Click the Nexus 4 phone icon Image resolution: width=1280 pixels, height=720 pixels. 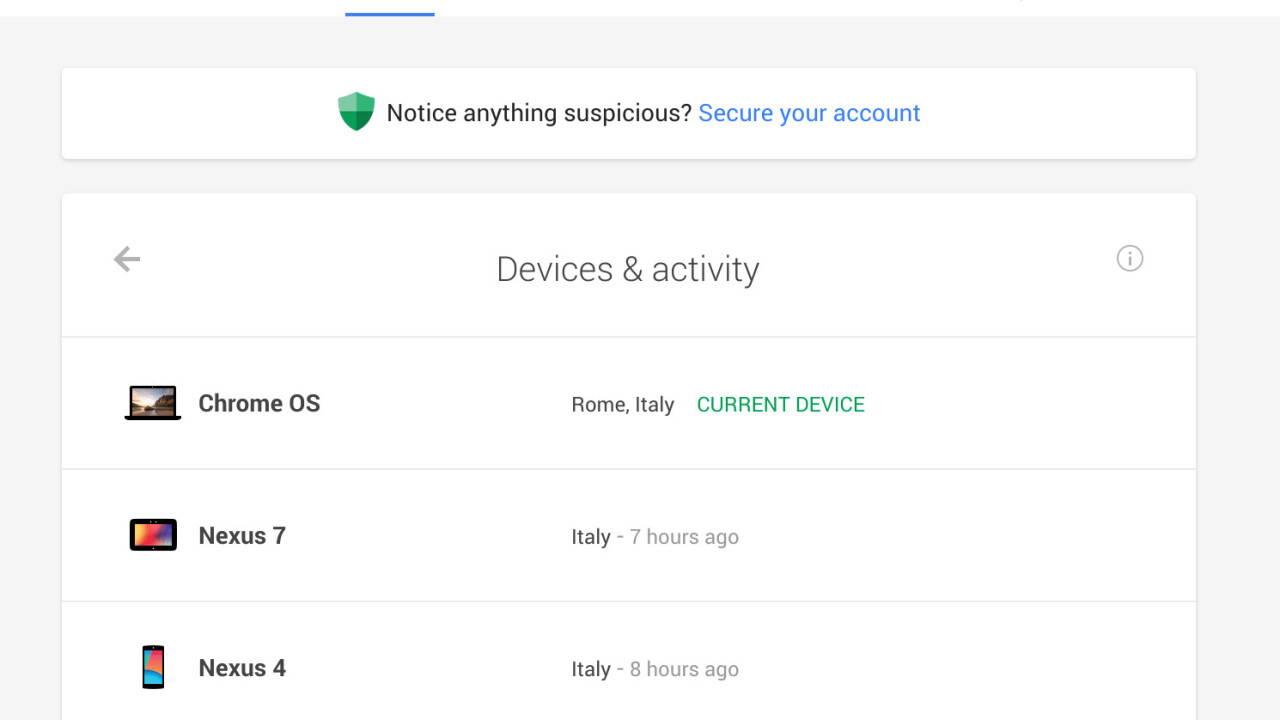click(153, 667)
